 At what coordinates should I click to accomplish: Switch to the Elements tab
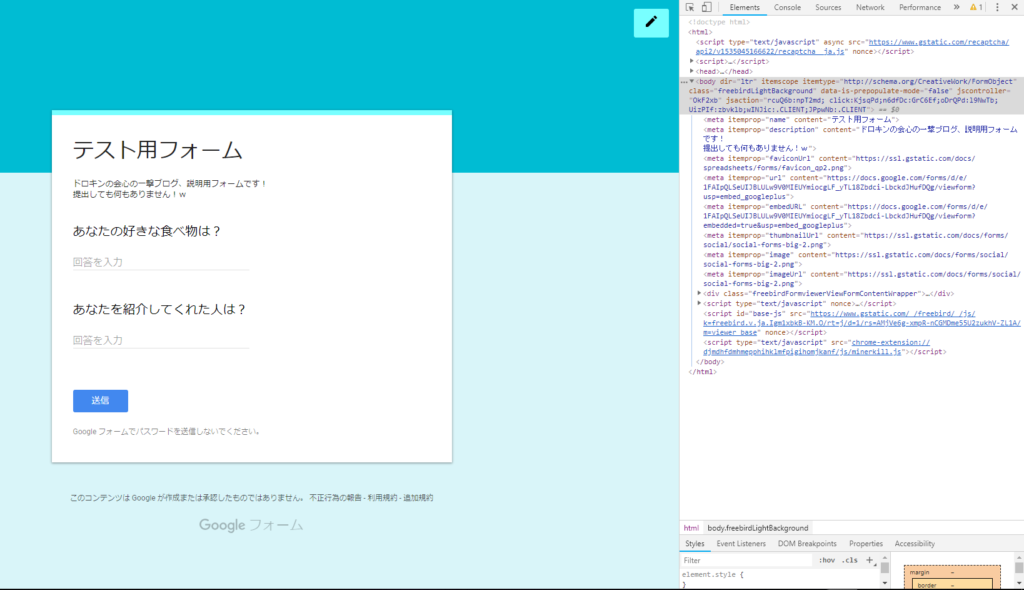[x=744, y=7]
